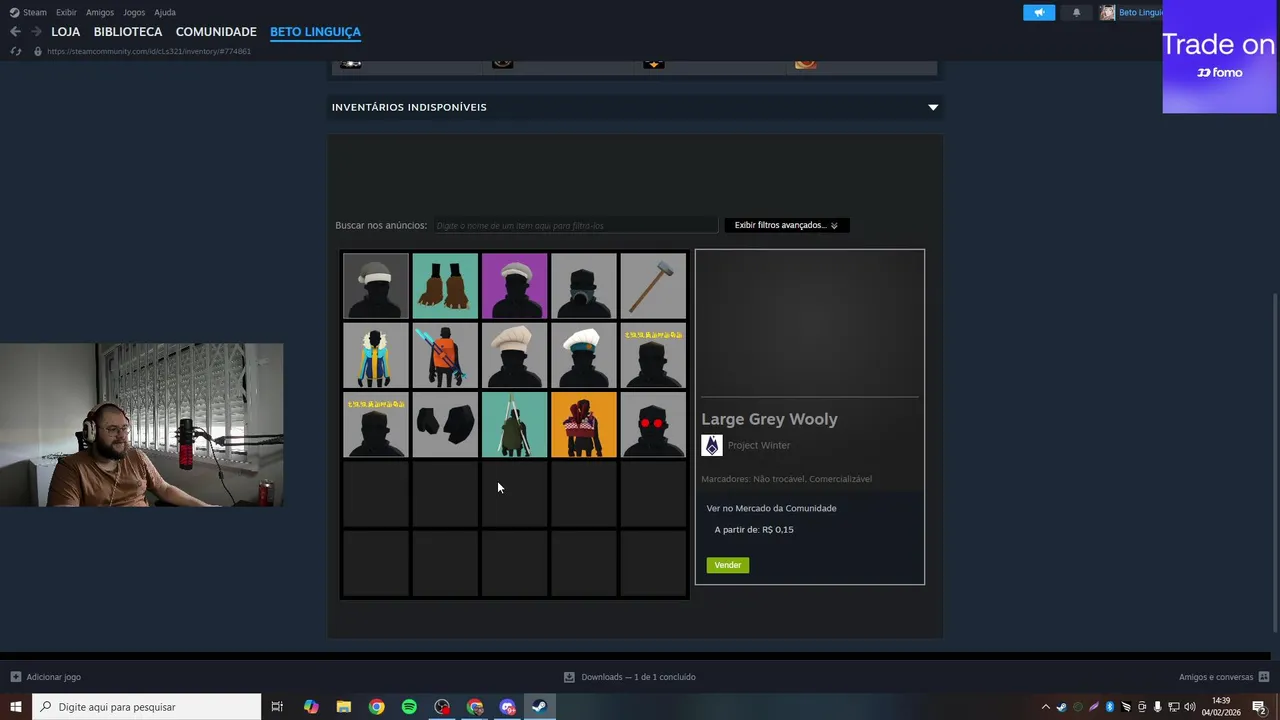Viewport: 1280px width, 720px height.
Task: Select the black gloves inventory item
Action: [x=445, y=425]
